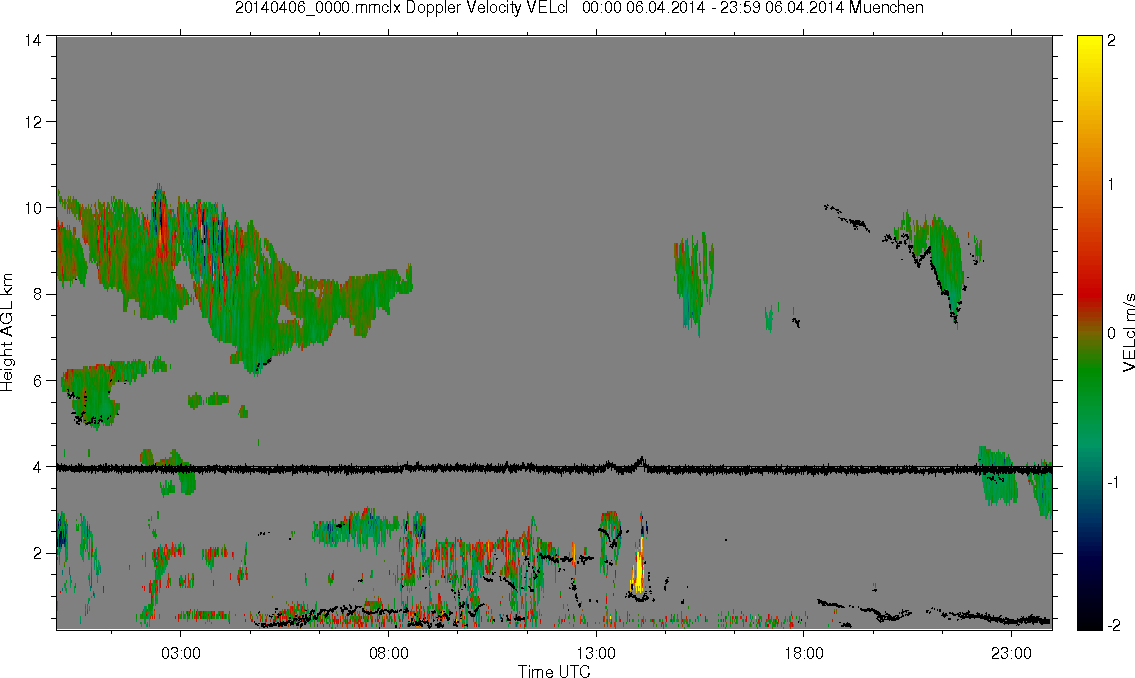This screenshot has width=1135, height=678.
Task: Click the '12' height tick label
Action: tap(33, 122)
